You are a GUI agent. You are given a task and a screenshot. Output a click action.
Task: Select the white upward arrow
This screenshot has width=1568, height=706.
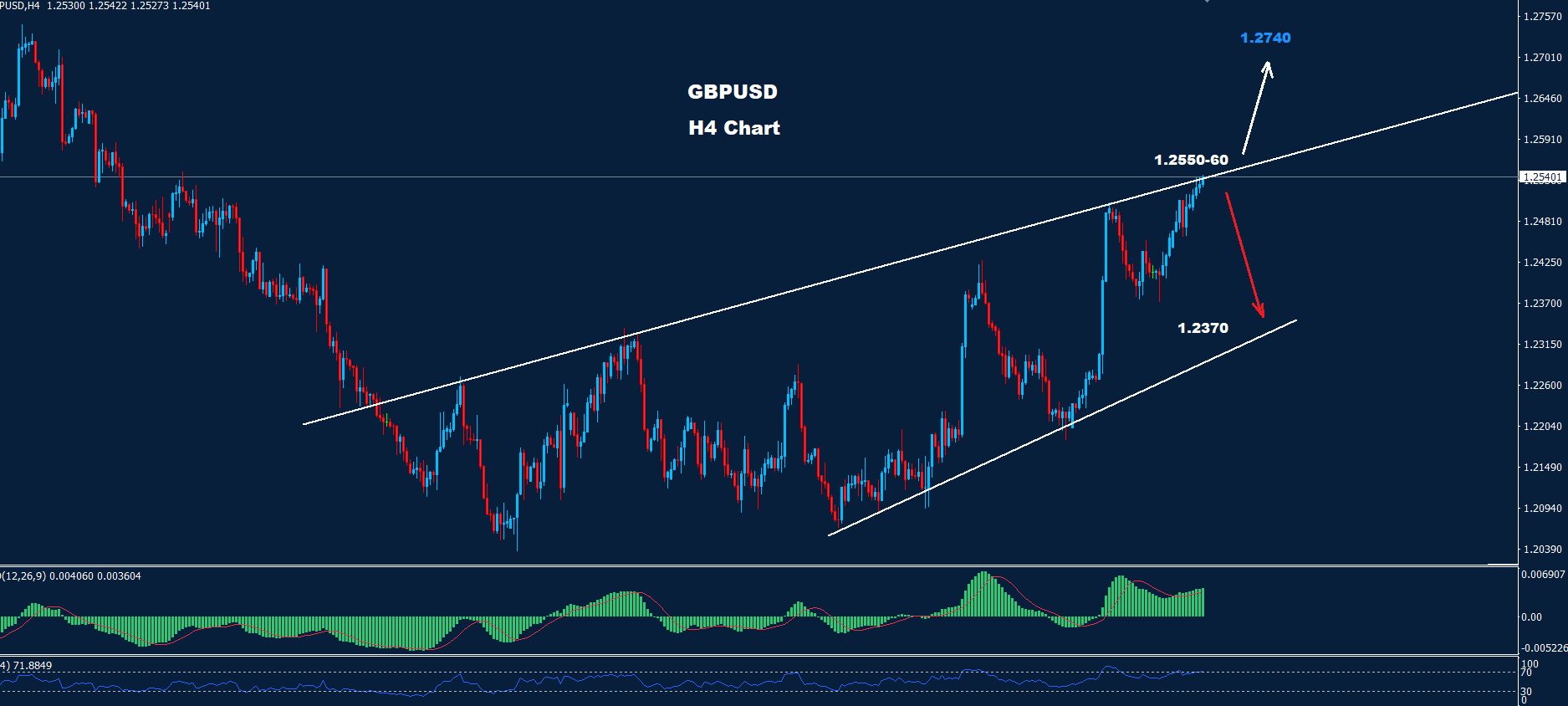pos(1256,107)
